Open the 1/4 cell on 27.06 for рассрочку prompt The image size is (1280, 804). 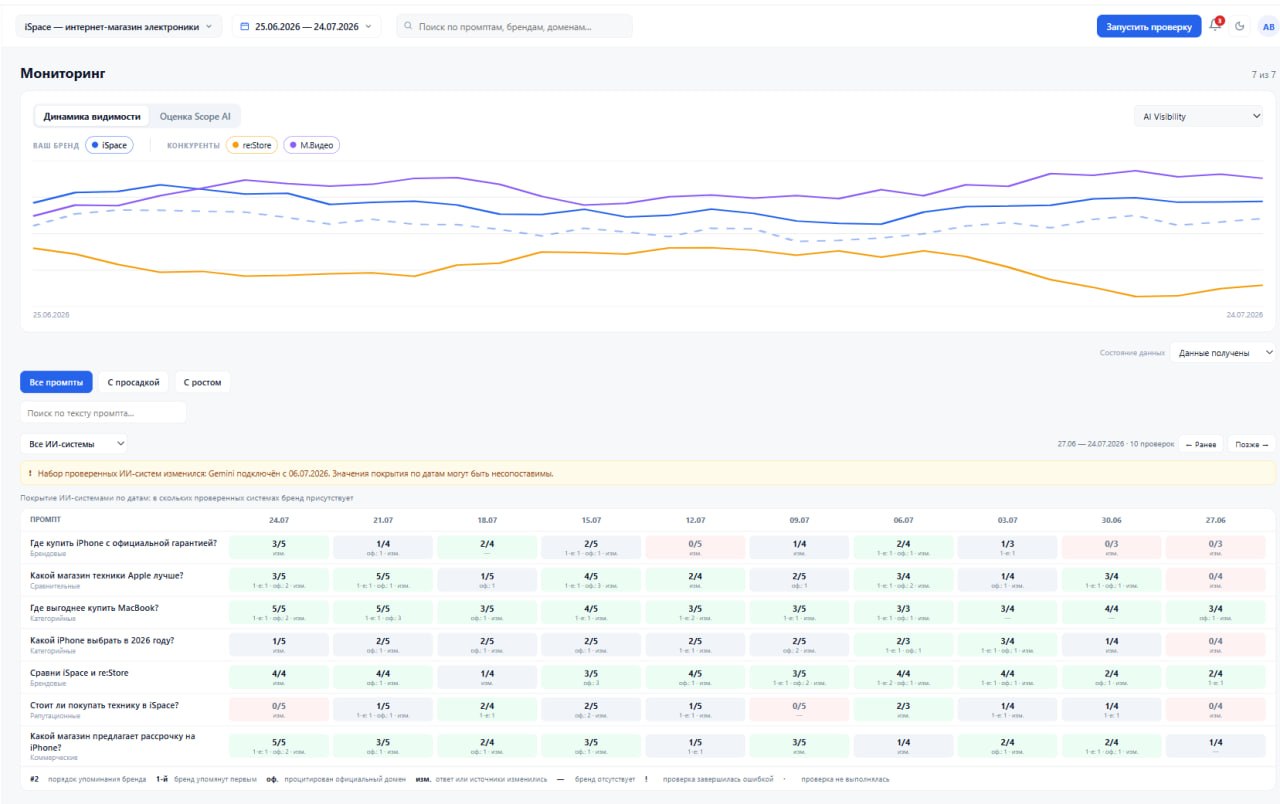coord(1215,747)
